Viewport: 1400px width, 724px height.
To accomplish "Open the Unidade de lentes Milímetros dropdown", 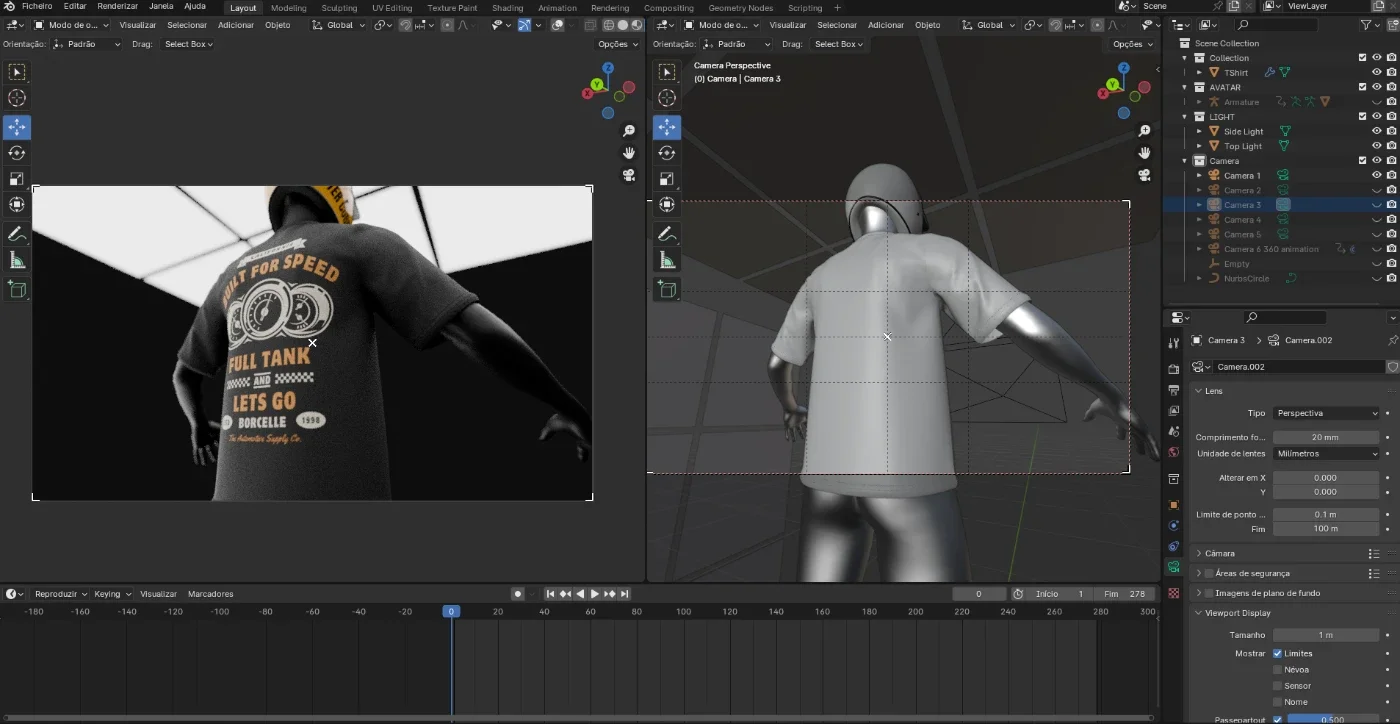I will (1326, 454).
